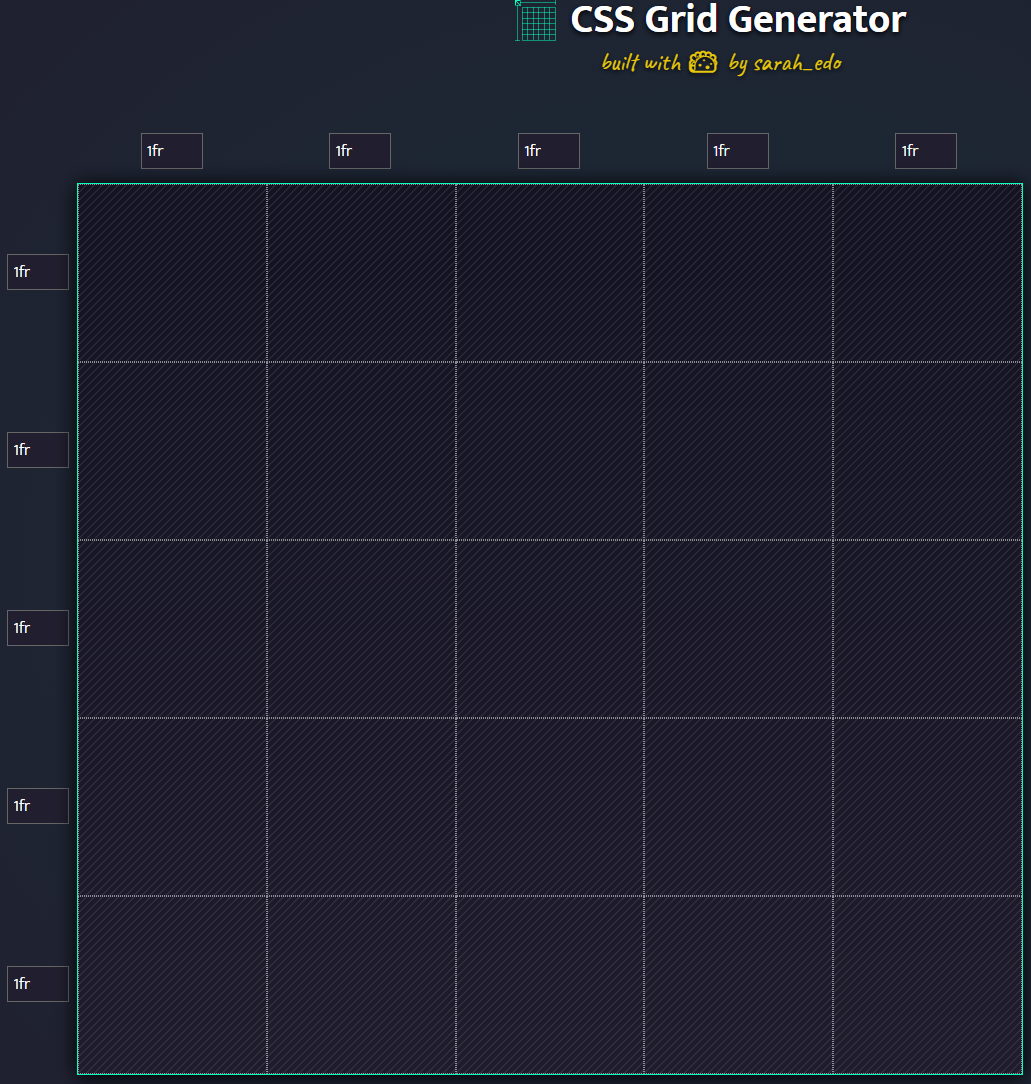Select grid cell at row 5, column 5
The image size is (1031, 1084).
point(927,985)
